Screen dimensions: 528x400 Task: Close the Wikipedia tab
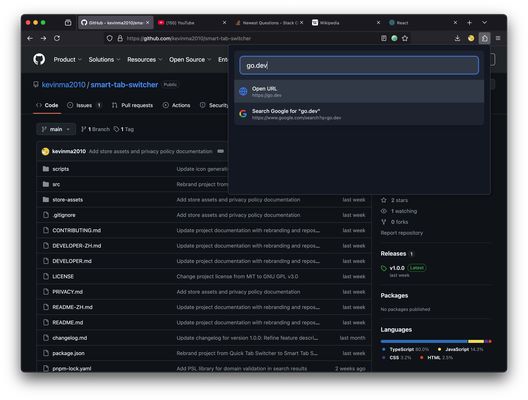click(x=378, y=23)
